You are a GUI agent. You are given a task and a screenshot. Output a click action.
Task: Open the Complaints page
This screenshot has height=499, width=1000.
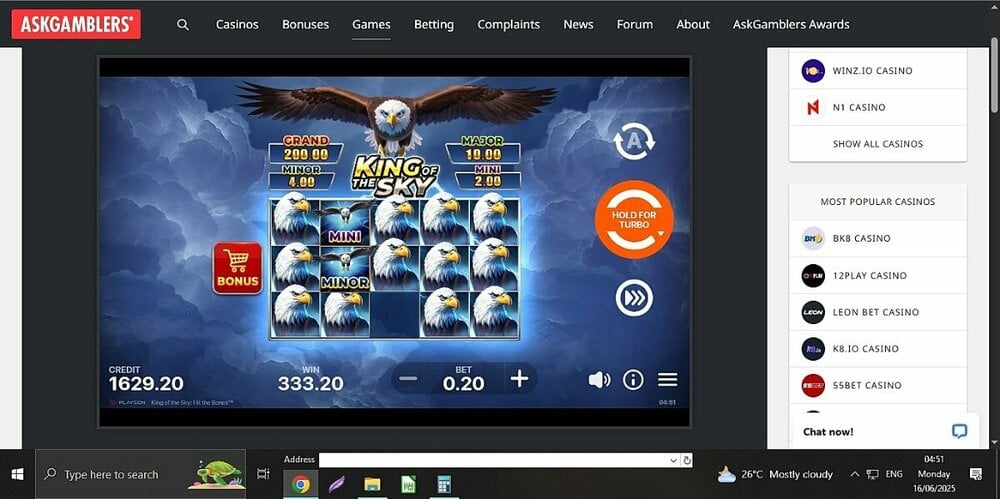coord(508,25)
